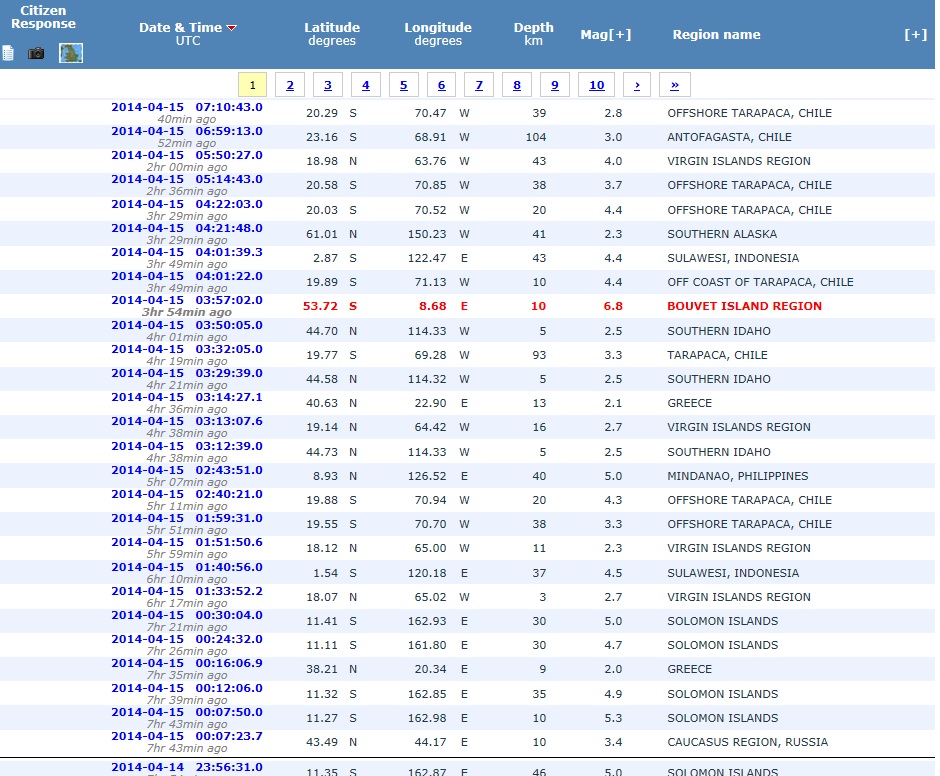This screenshot has width=940, height=776.
Task: Go to page 8 of results
Action: (x=517, y=85)
